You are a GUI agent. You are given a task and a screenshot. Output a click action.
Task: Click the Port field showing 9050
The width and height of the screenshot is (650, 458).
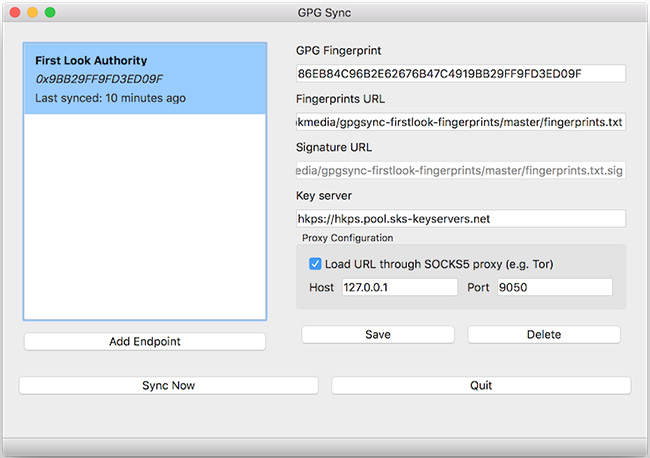pyautogui.click(x=553, y=287)
